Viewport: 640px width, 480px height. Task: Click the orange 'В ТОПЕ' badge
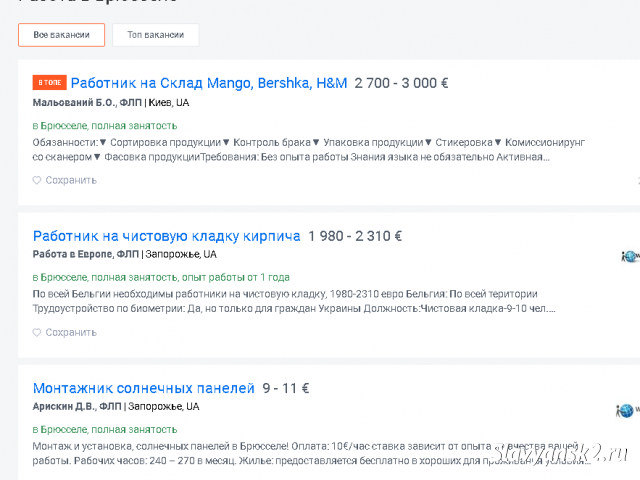[49, 82]
